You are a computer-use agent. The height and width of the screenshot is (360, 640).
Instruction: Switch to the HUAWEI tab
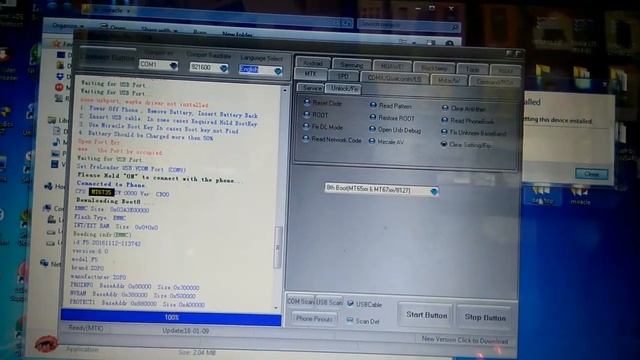[x=391, y=66]
